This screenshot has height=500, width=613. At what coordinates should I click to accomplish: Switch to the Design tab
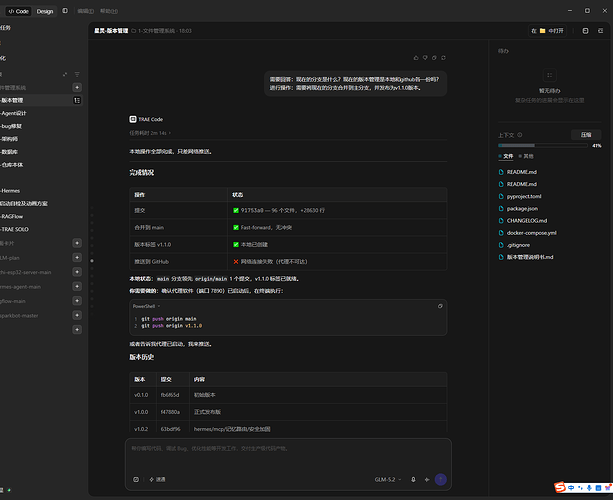[45, 11]
